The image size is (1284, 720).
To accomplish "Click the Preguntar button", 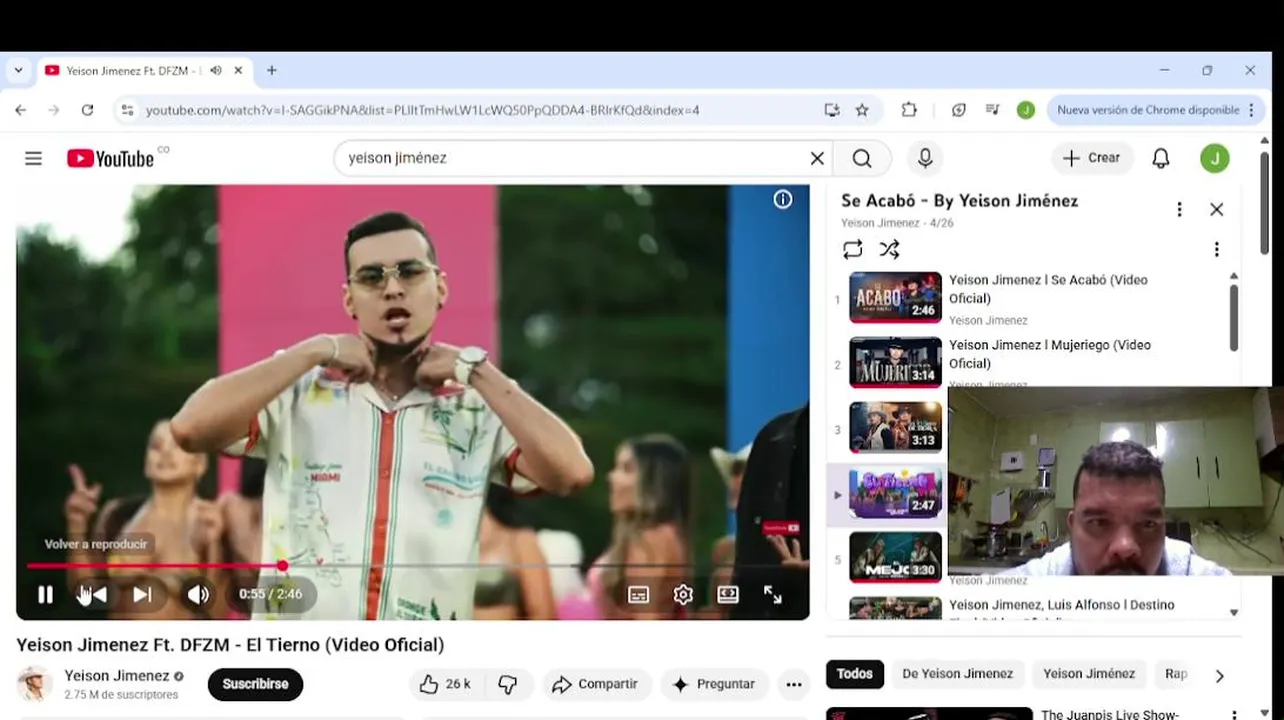I will click(714, 684).
